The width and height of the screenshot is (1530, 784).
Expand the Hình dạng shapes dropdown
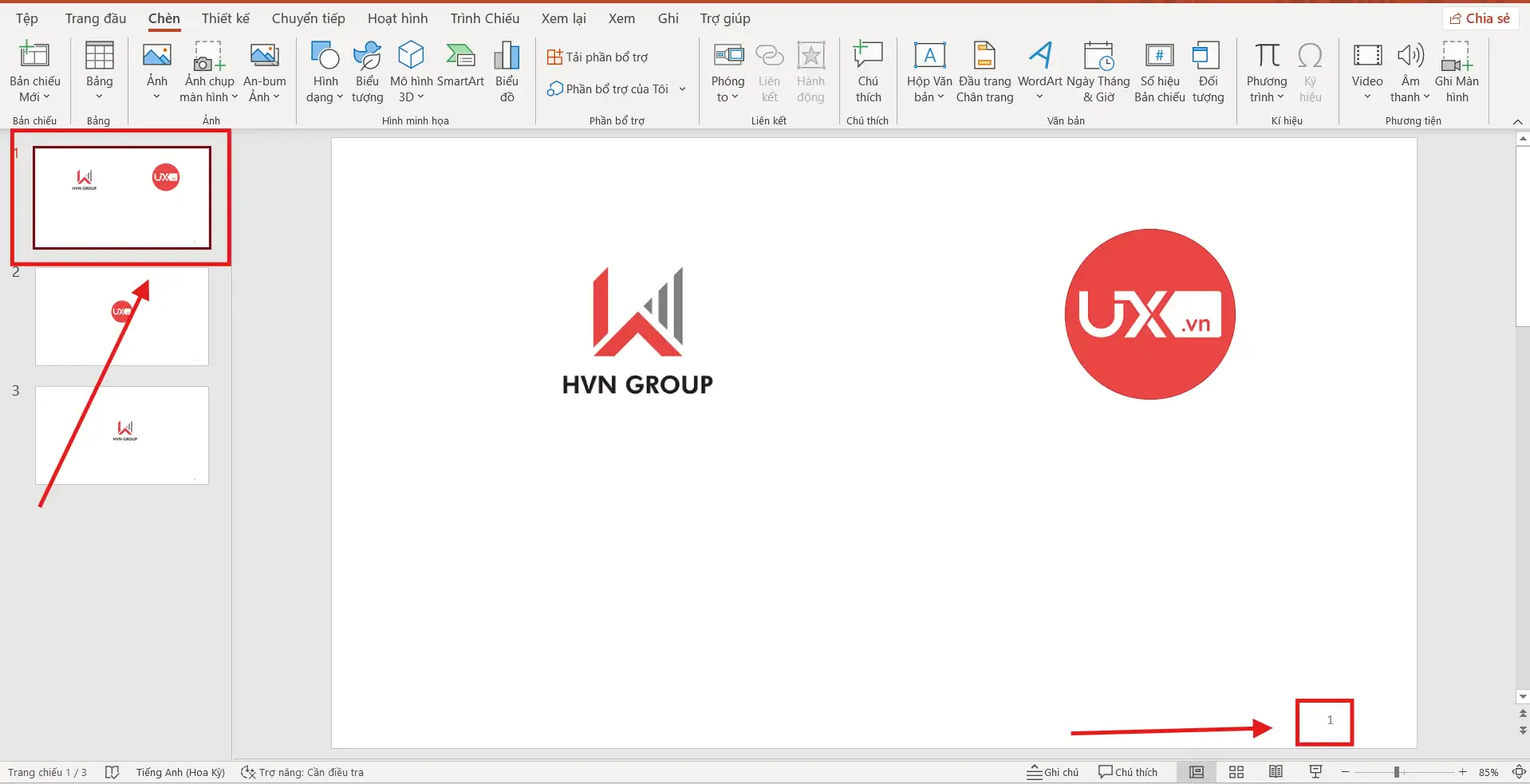tap(325, 89)
